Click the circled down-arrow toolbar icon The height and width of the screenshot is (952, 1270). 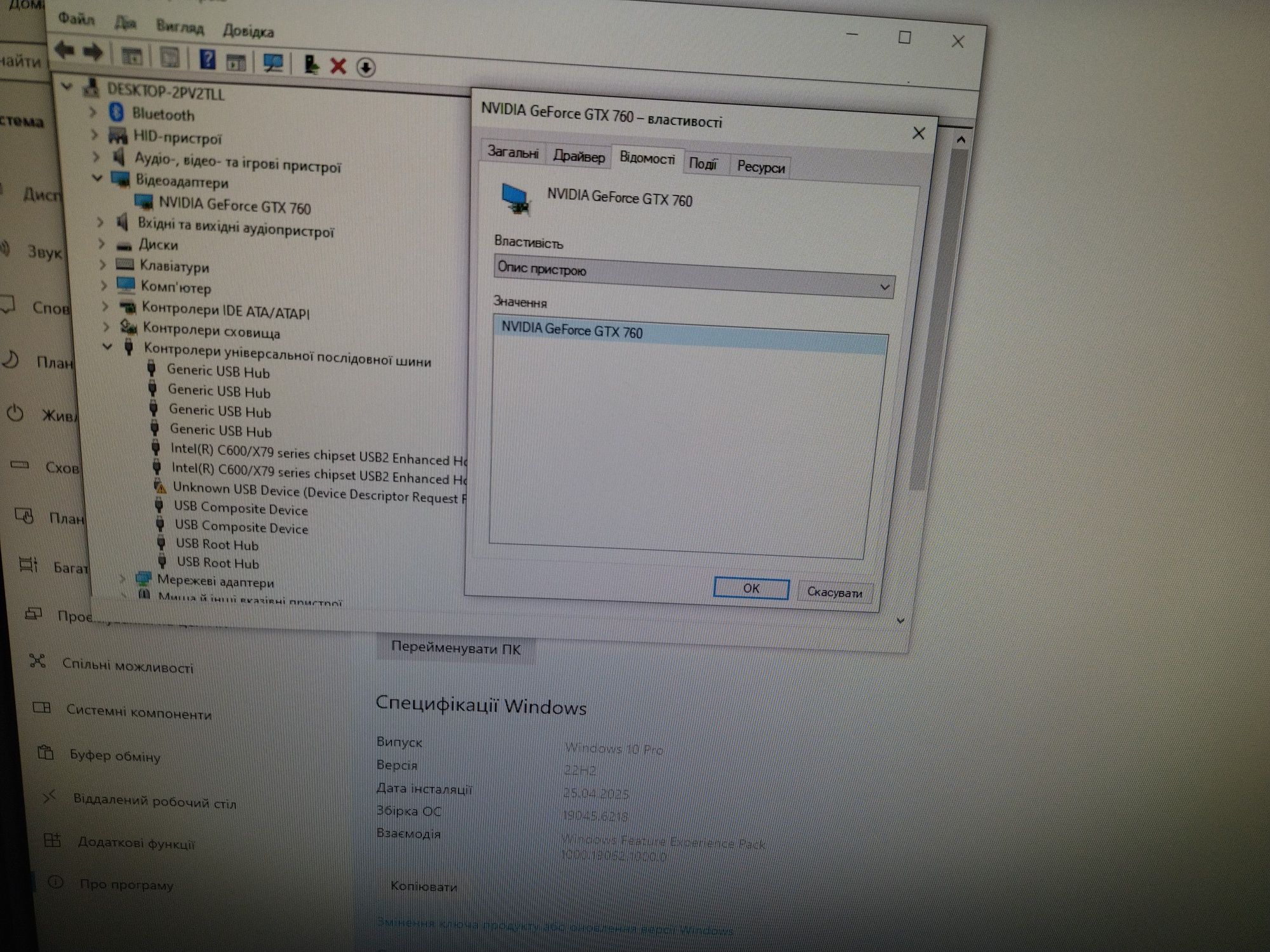(366, 67)
